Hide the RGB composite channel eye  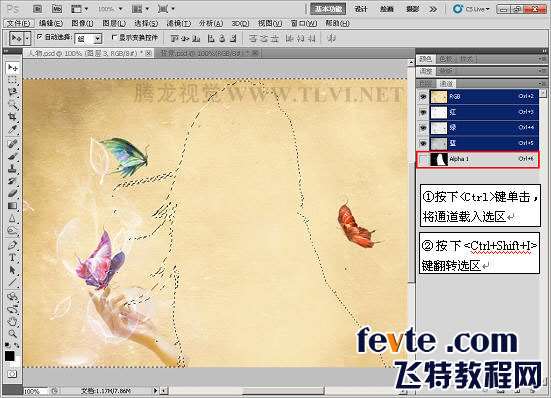click(x=423, y=97)
